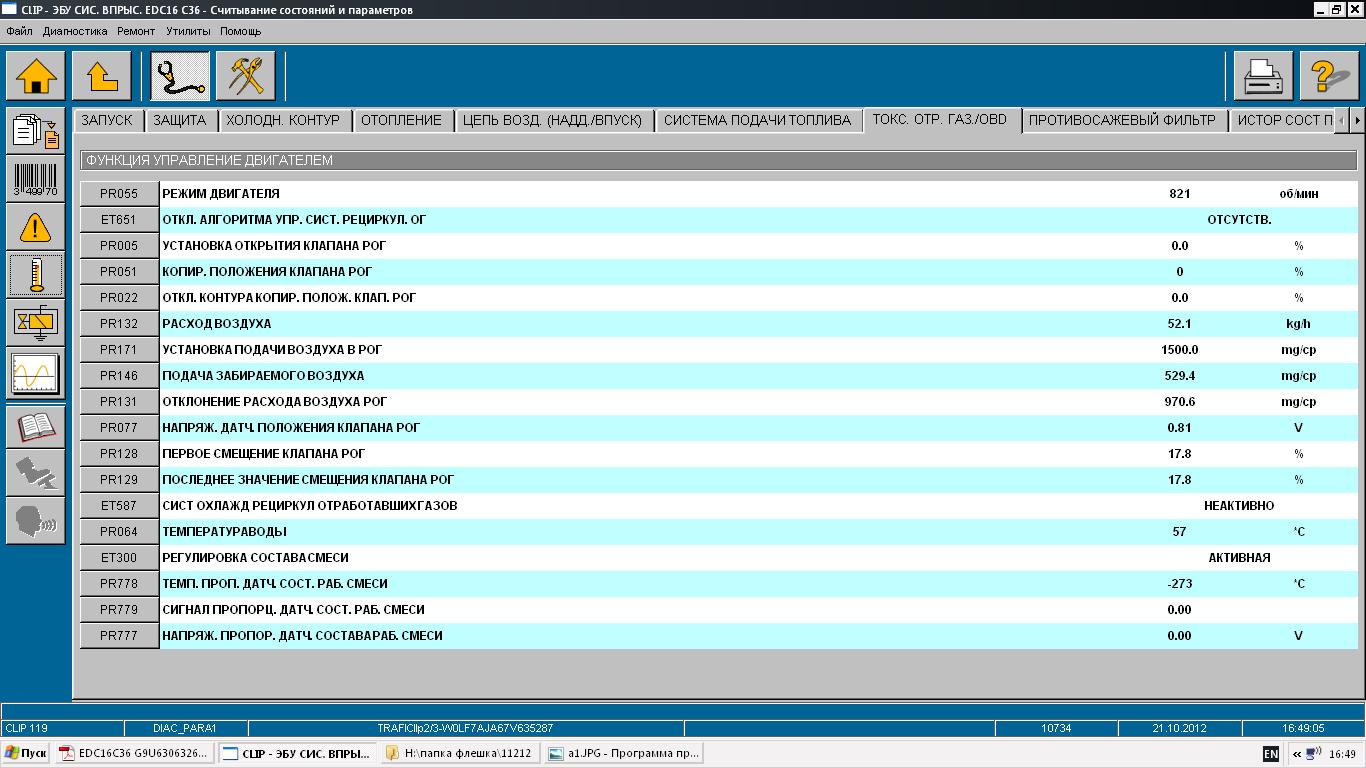
Task: Open the repair tools hammer-and-wrench icon
Action: pos(246,76)
